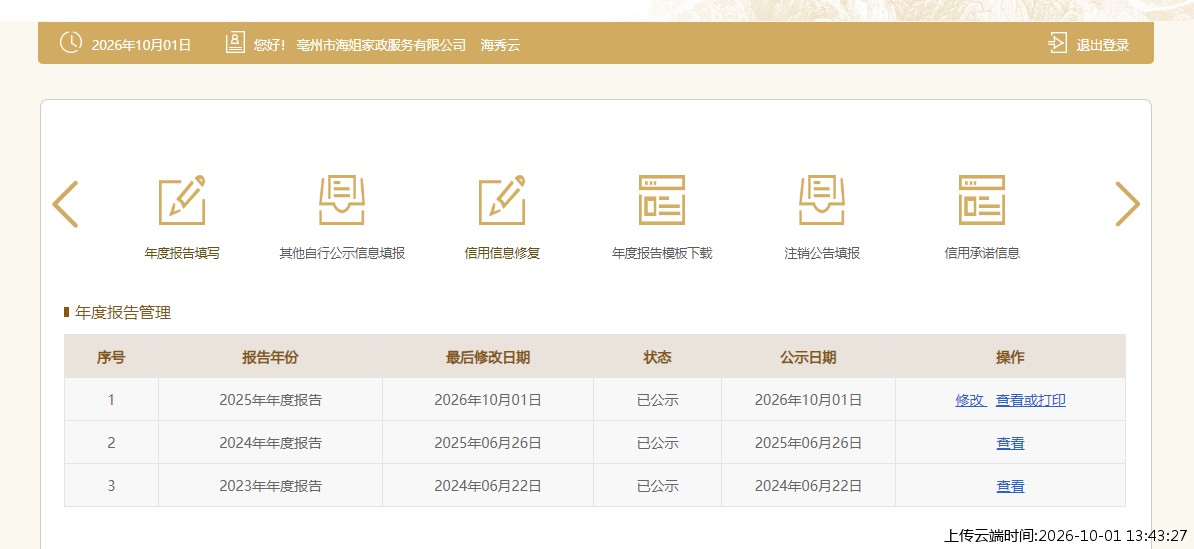1194x549 pixels.
Task: Click the user name 海秀云
Action: coord(500,46)
